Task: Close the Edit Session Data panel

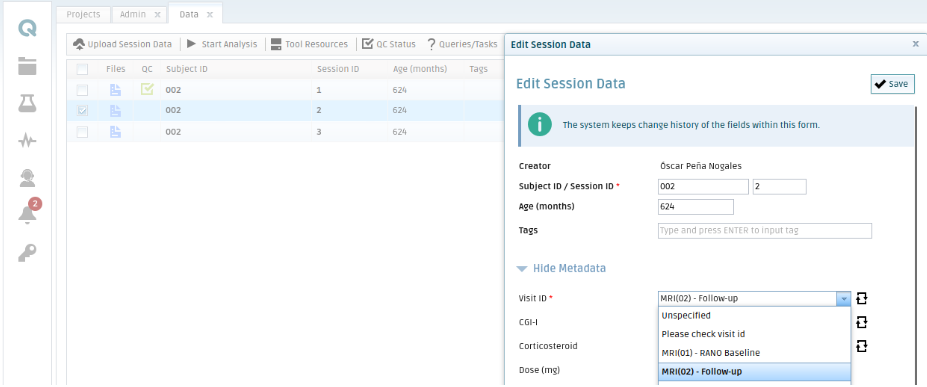Action: (916, 44)
